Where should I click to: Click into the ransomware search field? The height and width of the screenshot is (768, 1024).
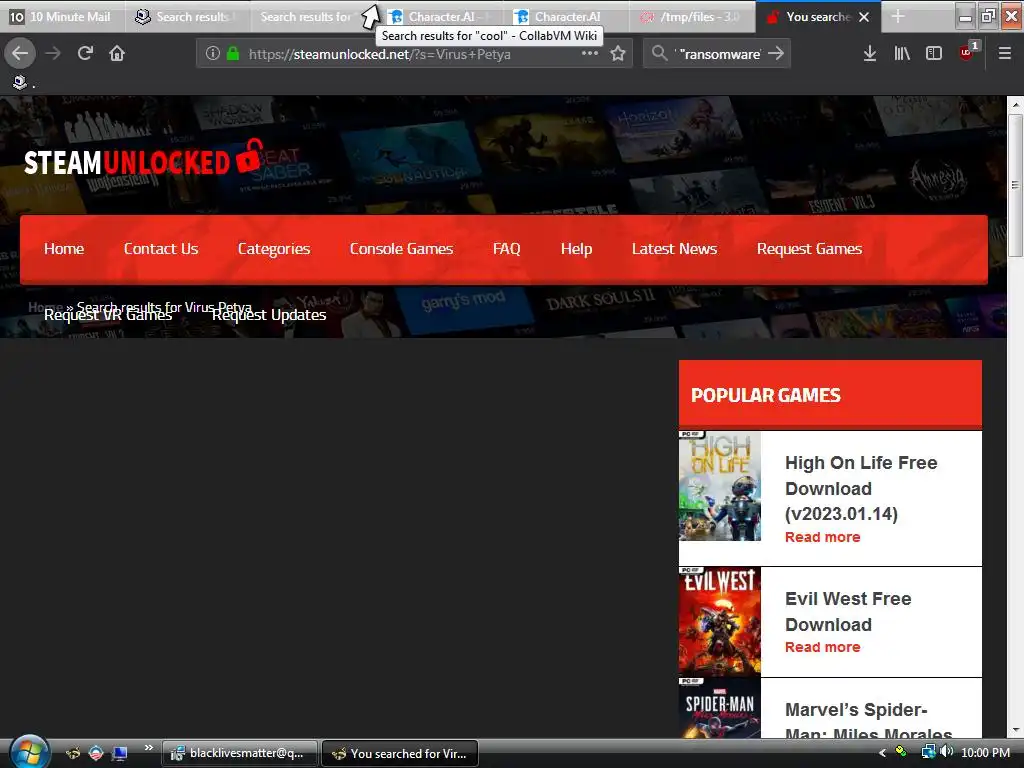point(718,54)
